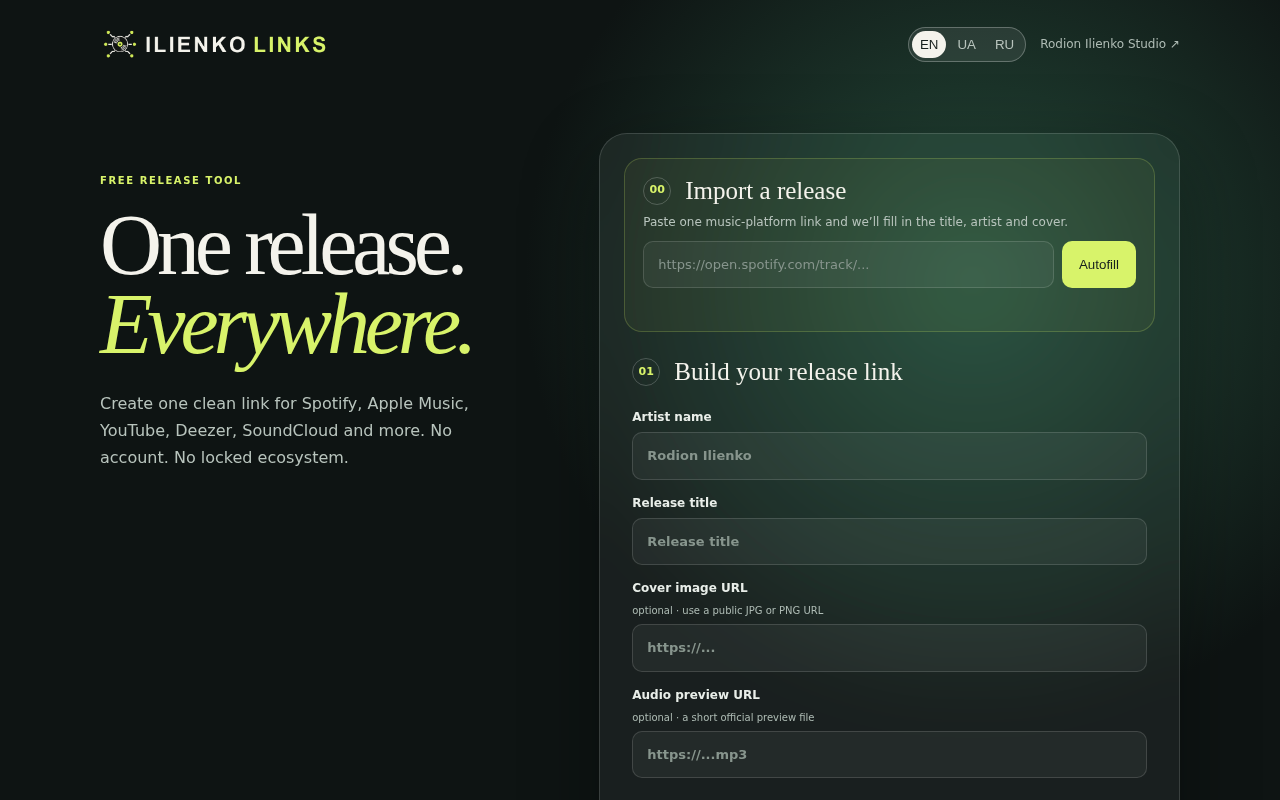Click the Cover image URL field
Screen dimensions: 1280x800
click(889, 648)
